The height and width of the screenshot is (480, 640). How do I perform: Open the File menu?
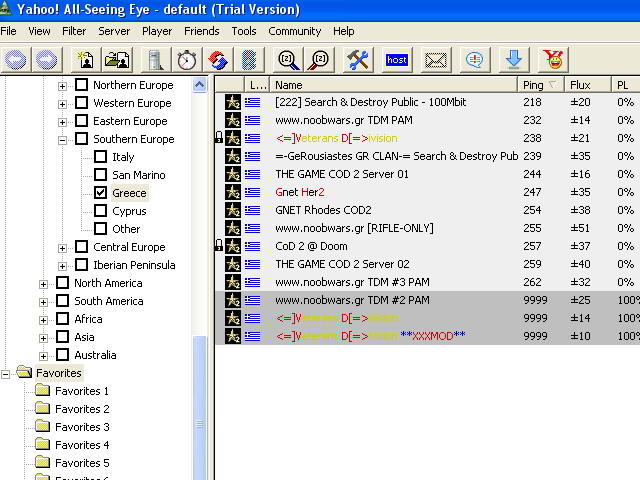[x=9, y=31]
